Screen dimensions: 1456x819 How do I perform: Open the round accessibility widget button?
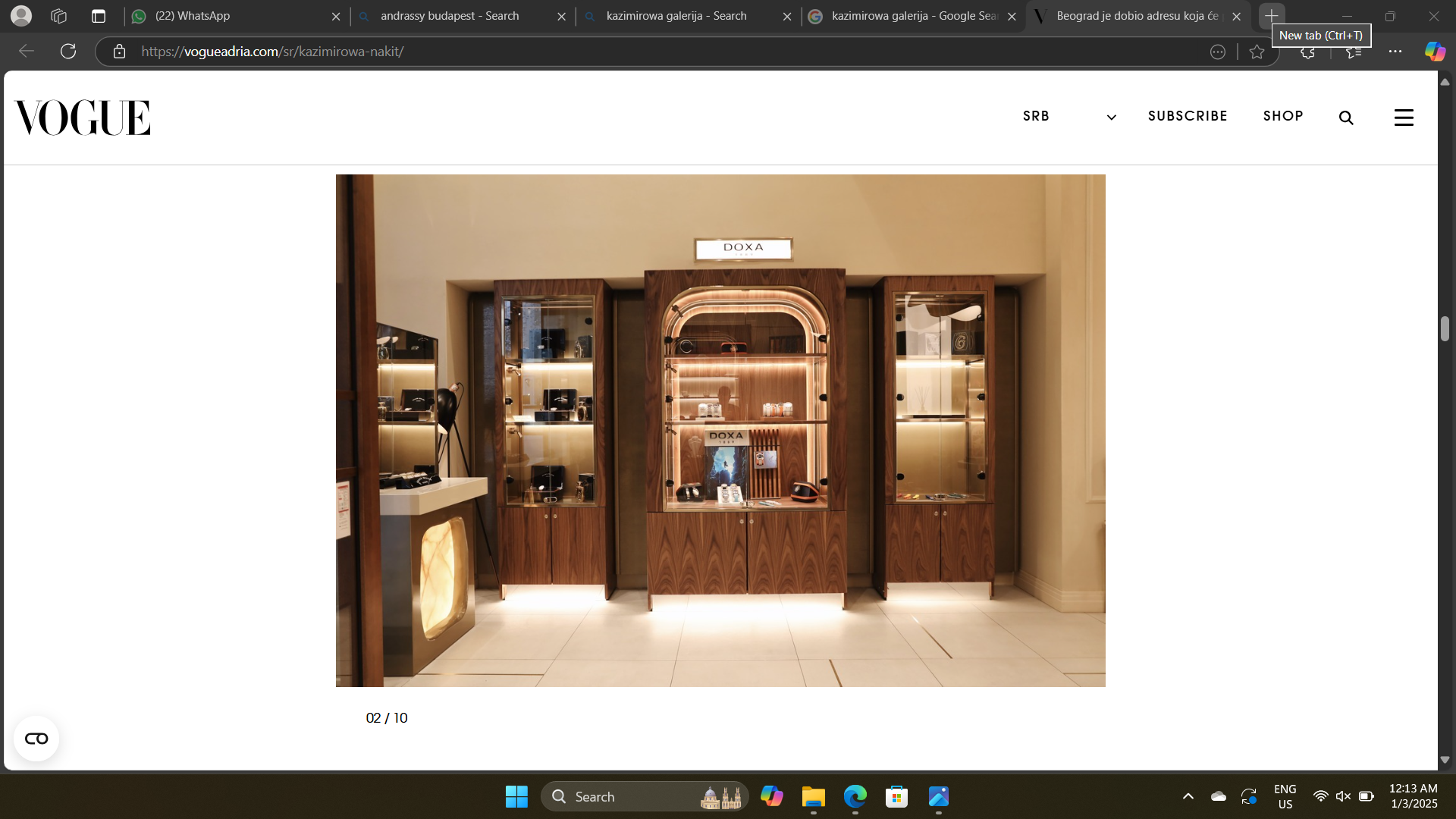click(36, 739)
